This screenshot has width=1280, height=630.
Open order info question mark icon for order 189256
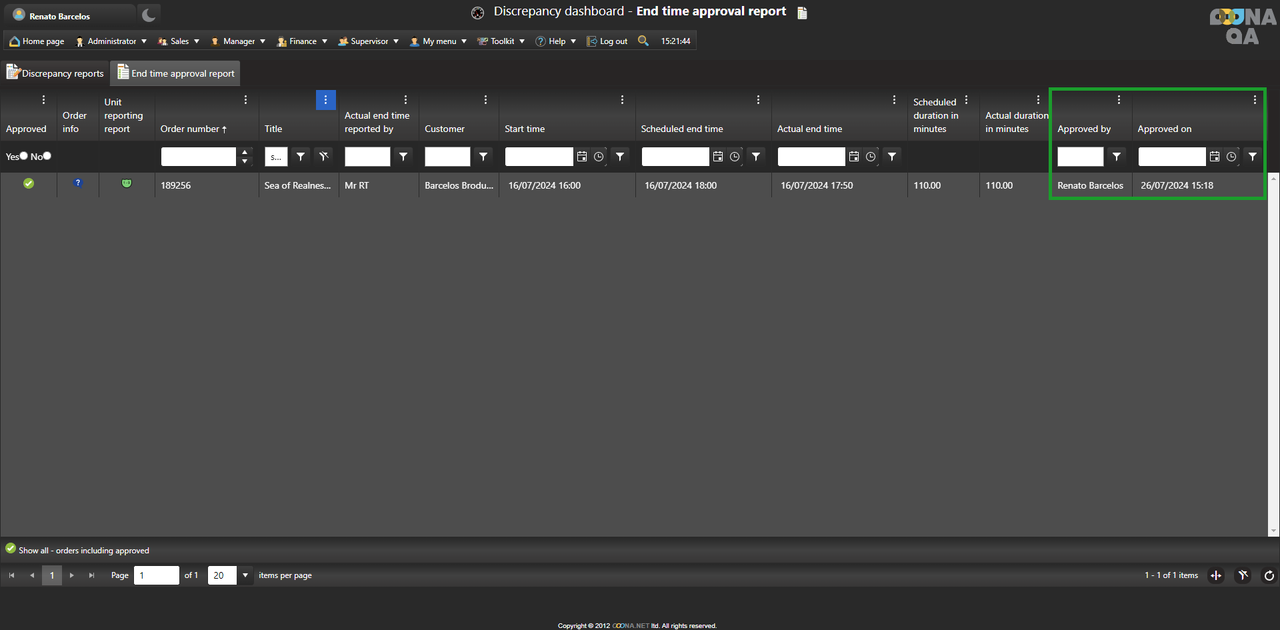tap(78, 184)
